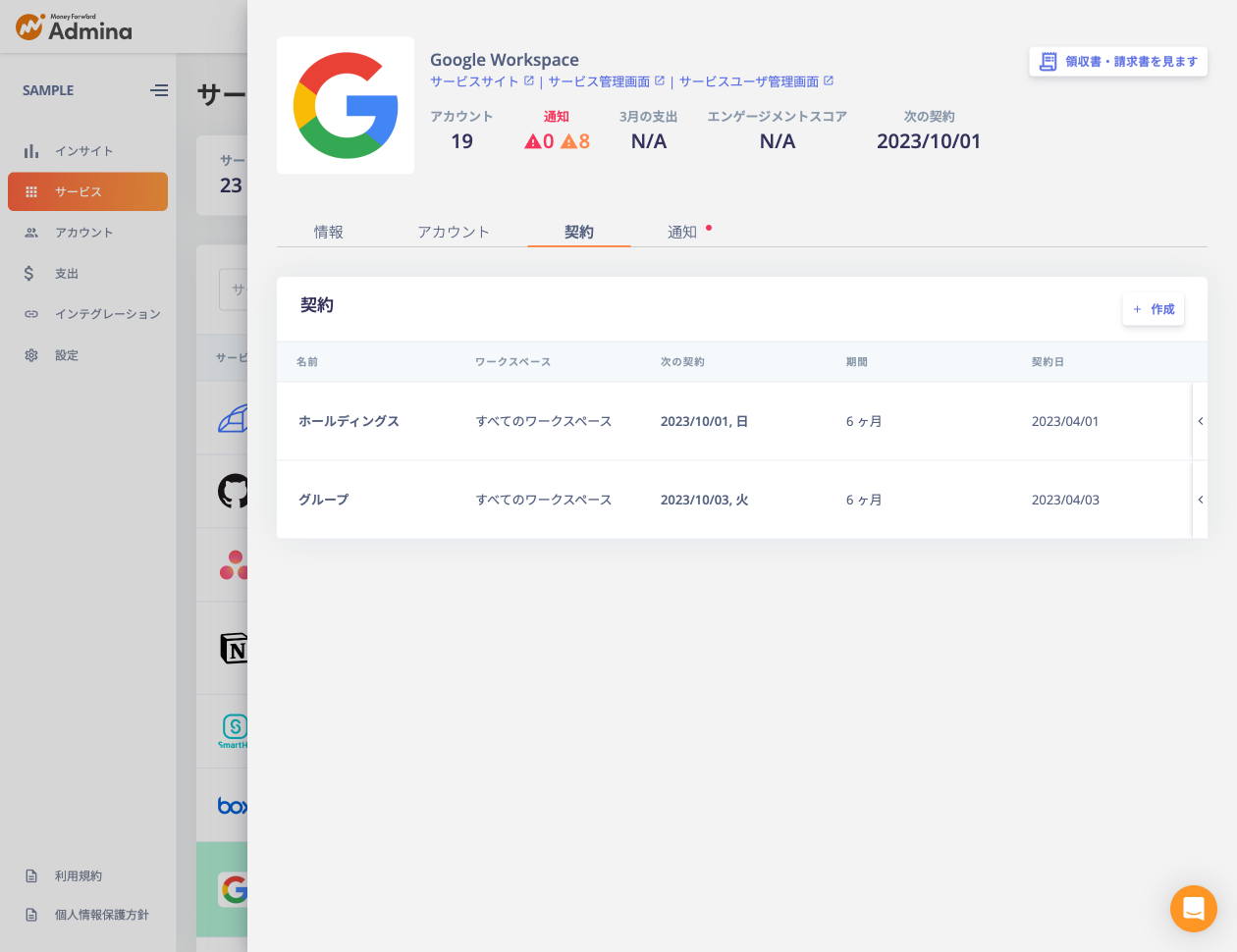Open the 通知 tab
The image size is (1237, 952).
pos(682,232)
